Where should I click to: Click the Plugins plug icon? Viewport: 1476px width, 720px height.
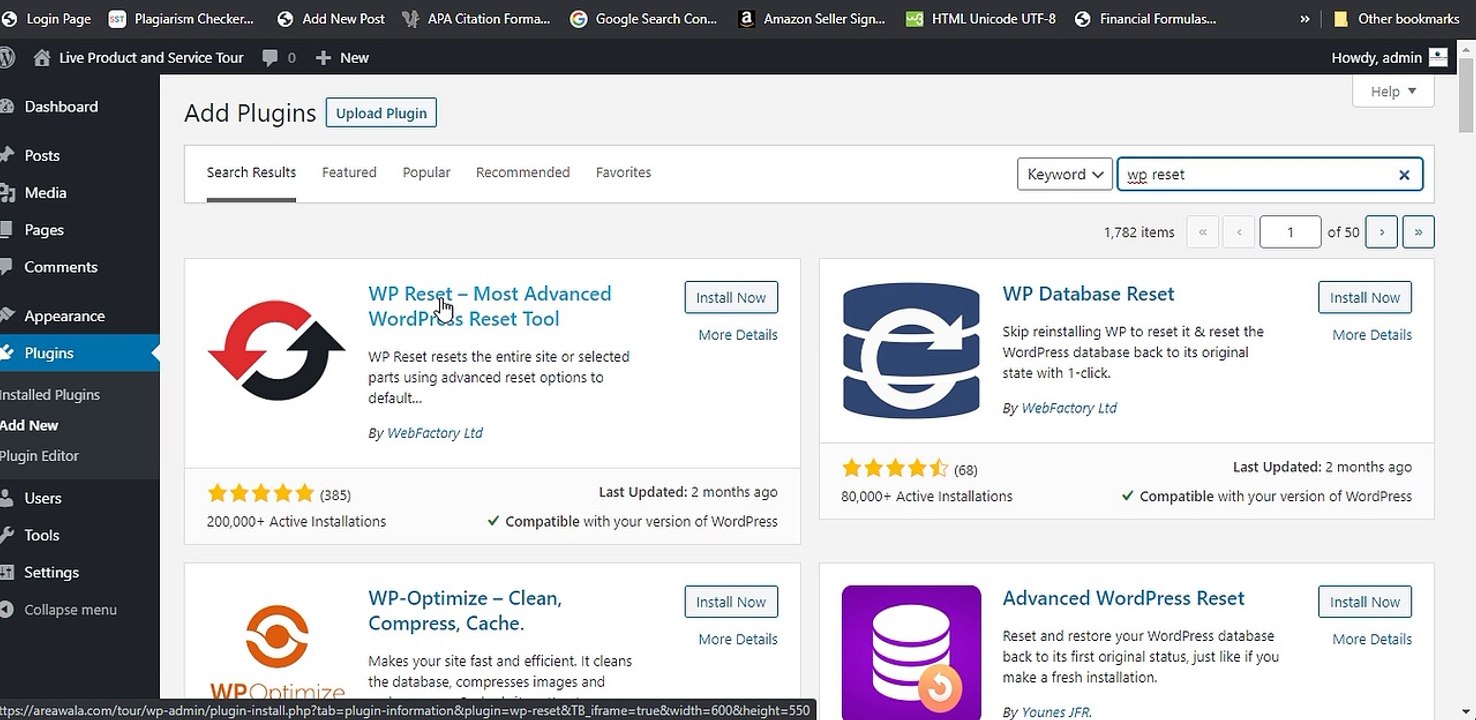[7, 352]
